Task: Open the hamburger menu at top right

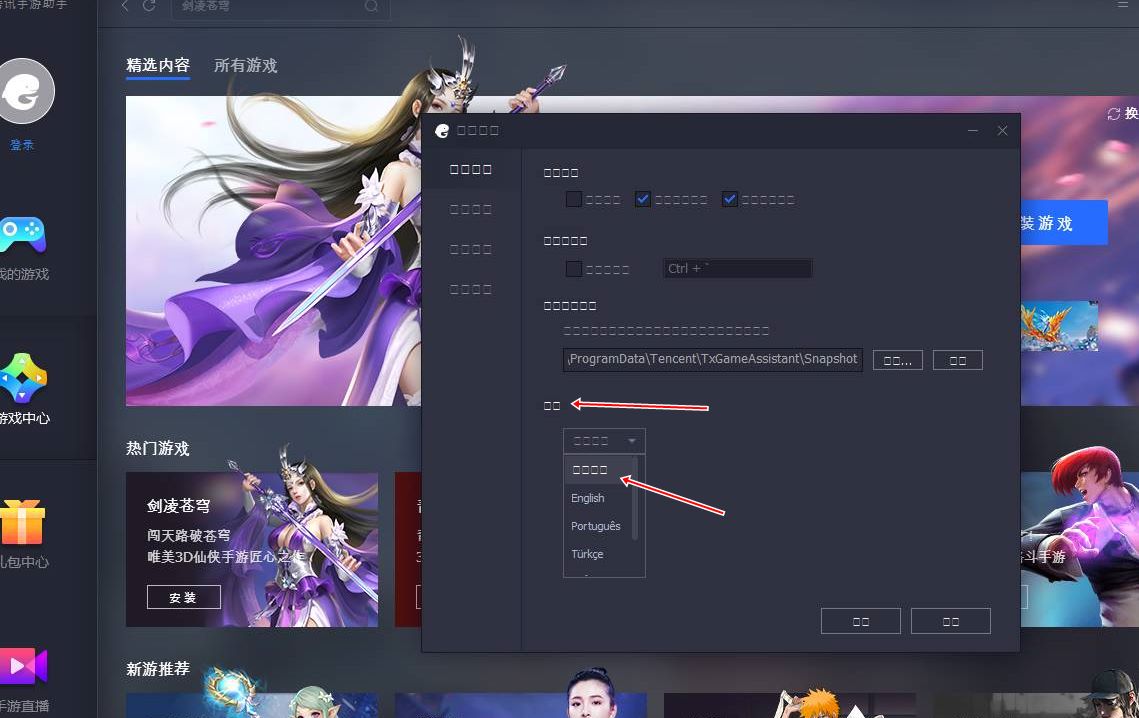Action: tap(1123, 4)
